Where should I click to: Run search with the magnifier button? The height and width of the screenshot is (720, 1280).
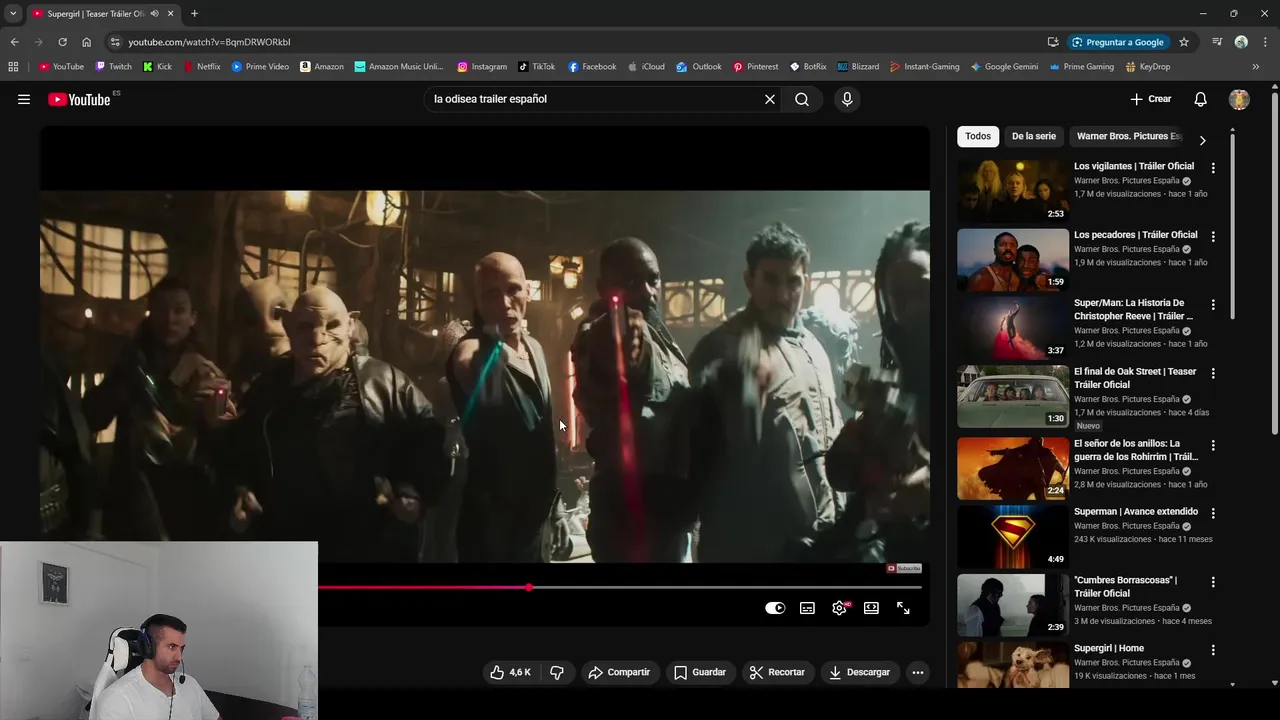[802, 99]
